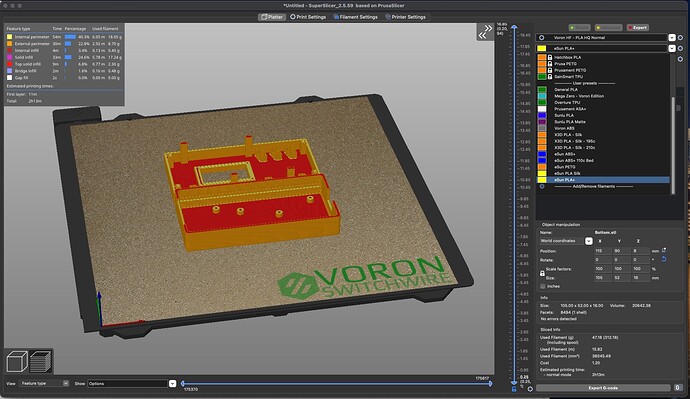The height and width of the screenshot is (399, 690).
Task: Switch to the sliced layers preview view
Action: [41, 362]
